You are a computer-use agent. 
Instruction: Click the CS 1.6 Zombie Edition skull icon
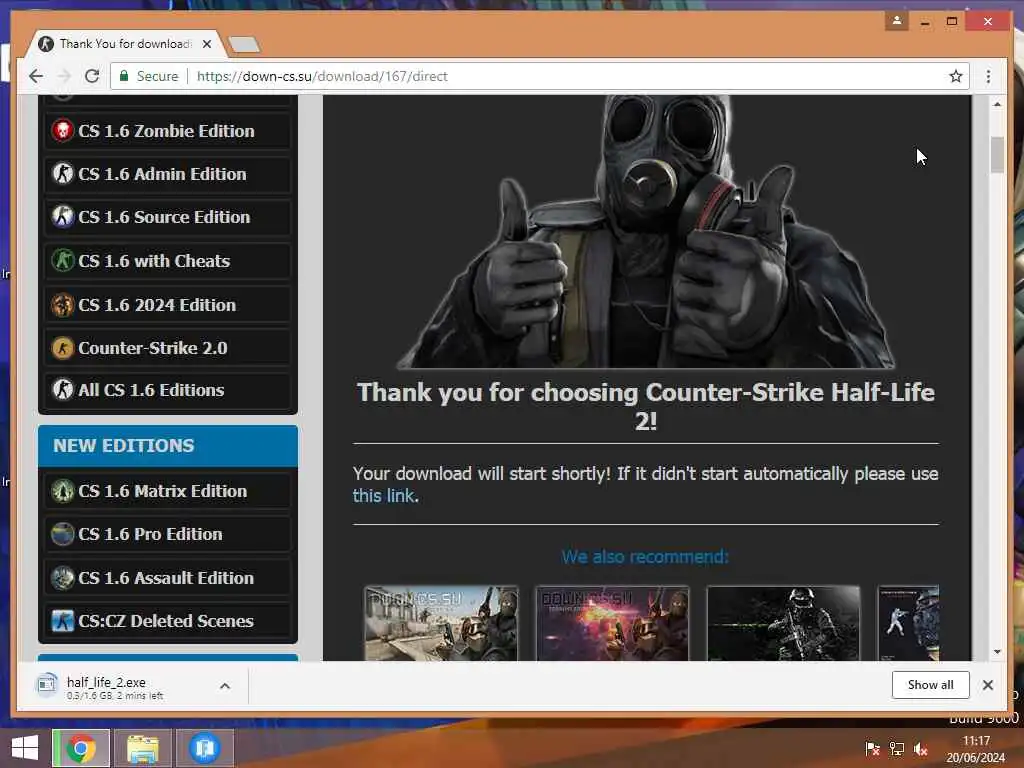click(63, 131)
